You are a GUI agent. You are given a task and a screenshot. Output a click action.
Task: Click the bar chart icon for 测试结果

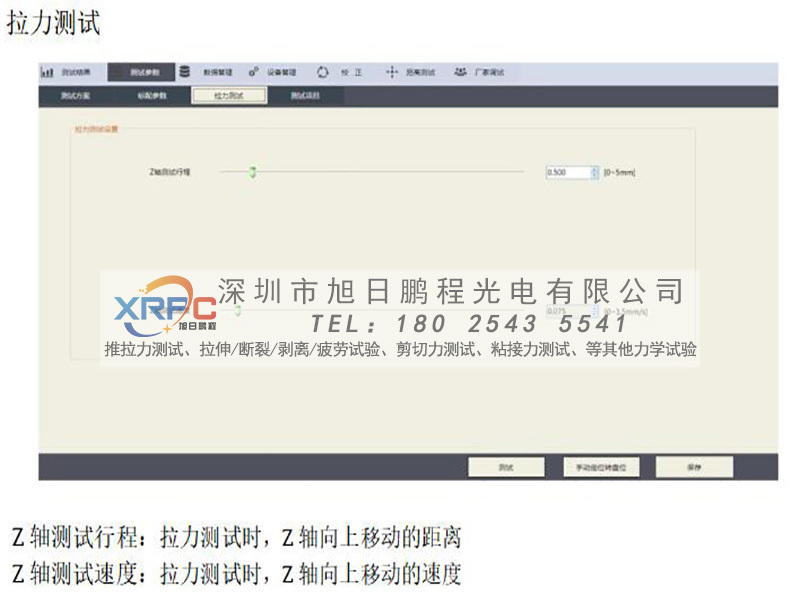click(x=47, y=72)
